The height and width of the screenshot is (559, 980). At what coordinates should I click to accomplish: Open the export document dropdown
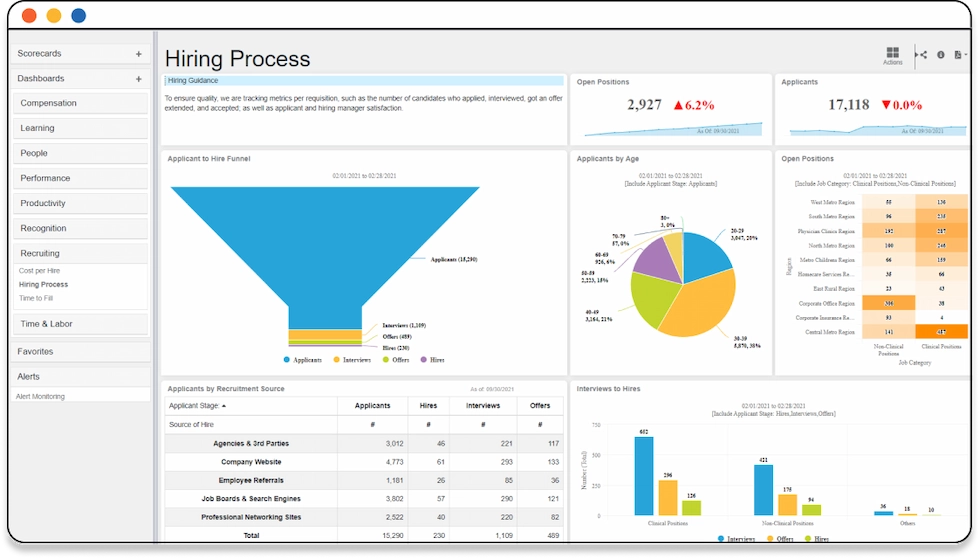(958, 55)
